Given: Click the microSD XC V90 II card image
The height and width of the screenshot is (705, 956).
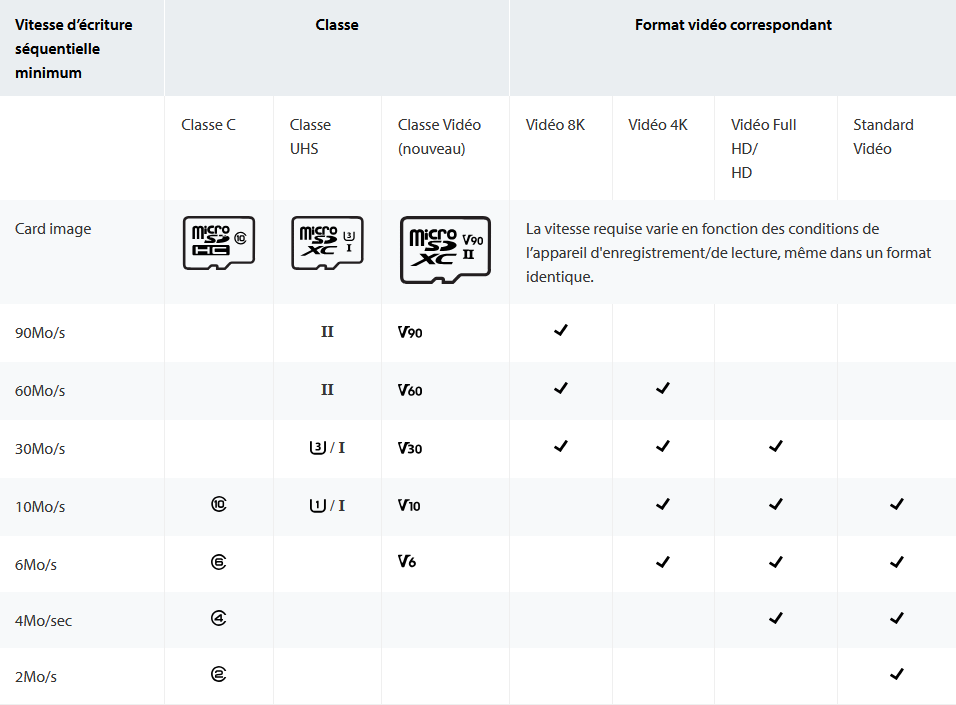Looking at the screenshot, I should pyautogui.click(x=445, y=250).
